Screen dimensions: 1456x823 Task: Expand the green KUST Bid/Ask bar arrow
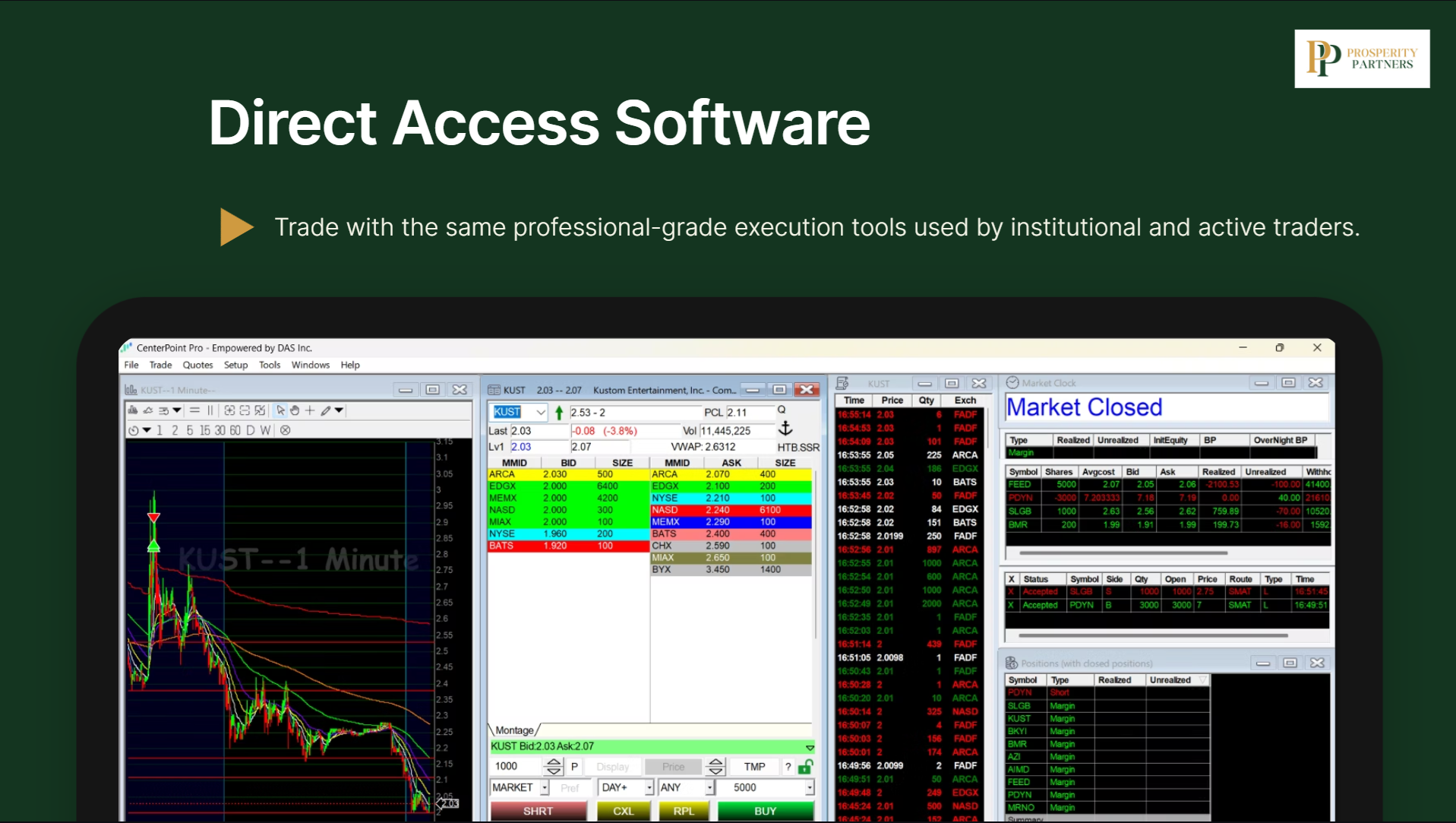click(x=810, y=747)
